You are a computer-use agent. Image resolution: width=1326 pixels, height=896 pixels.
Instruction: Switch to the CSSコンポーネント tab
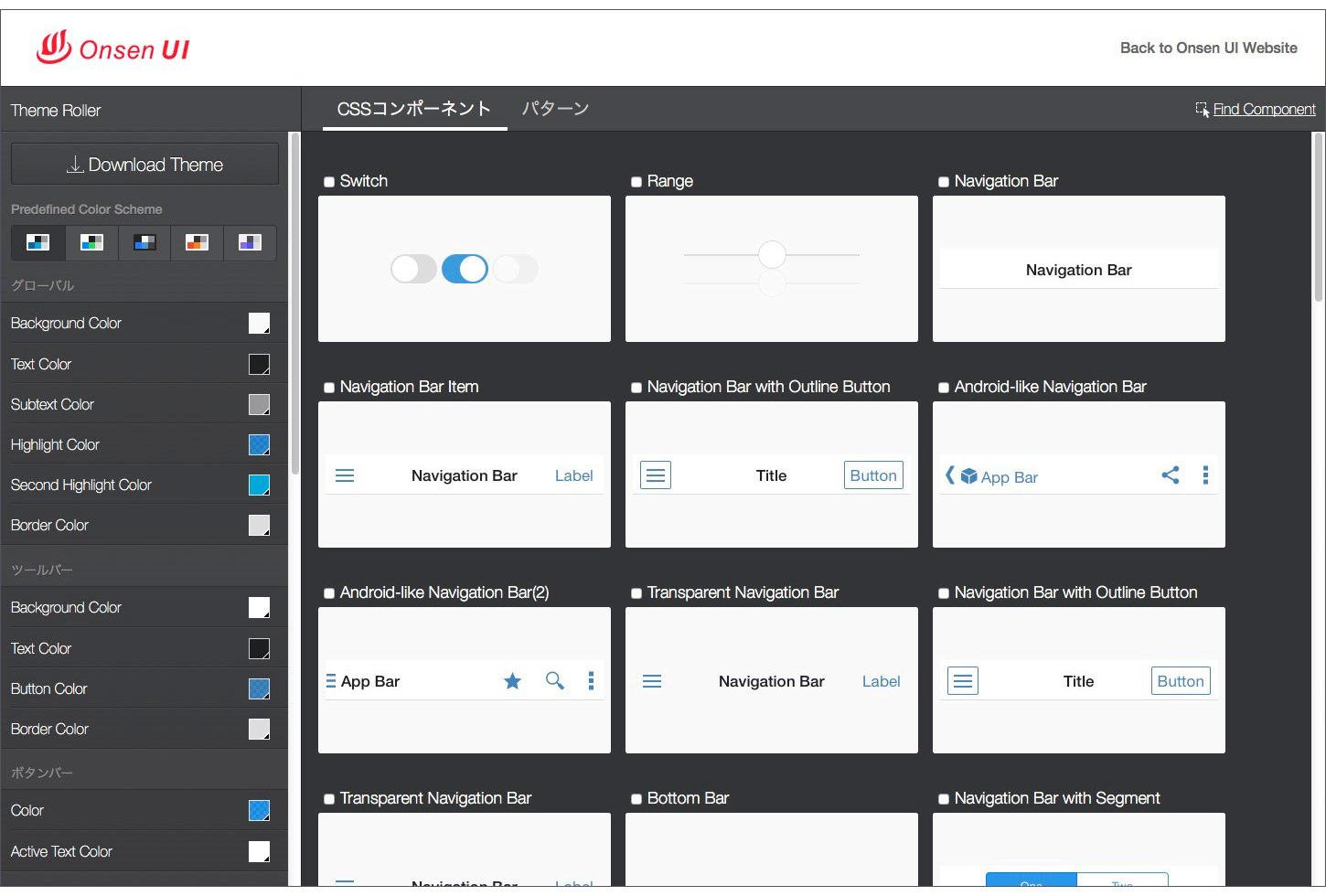414,109
